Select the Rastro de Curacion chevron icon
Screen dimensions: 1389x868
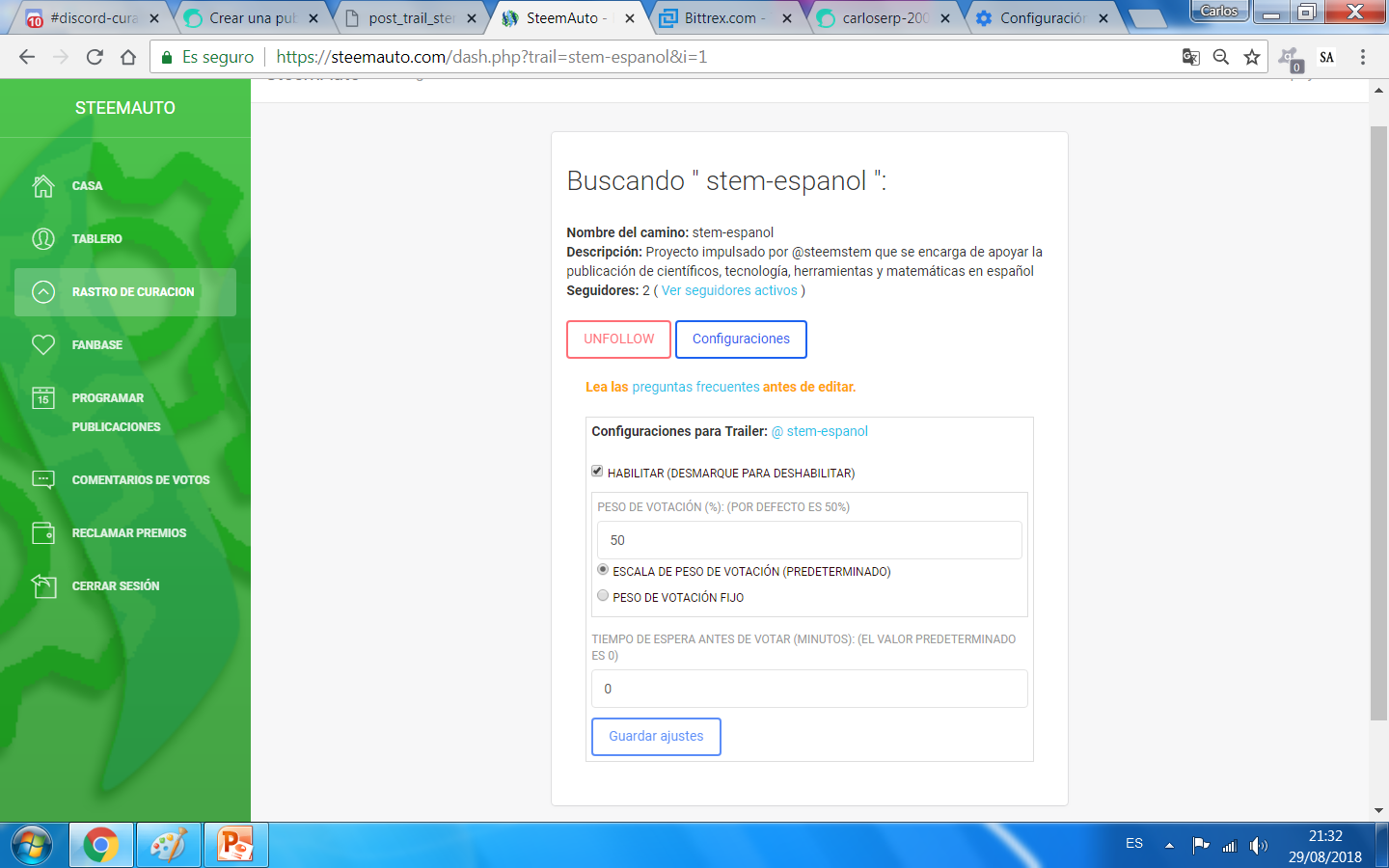point(43,292)
